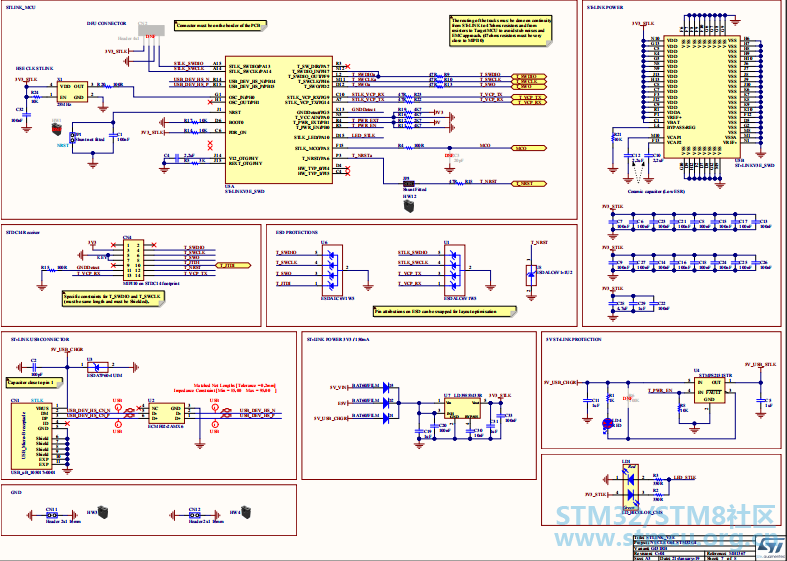This screenshot has width=787, height=561.
Task: Open the yellow note about connector on PCB border
Action: [x=221, y=25]
